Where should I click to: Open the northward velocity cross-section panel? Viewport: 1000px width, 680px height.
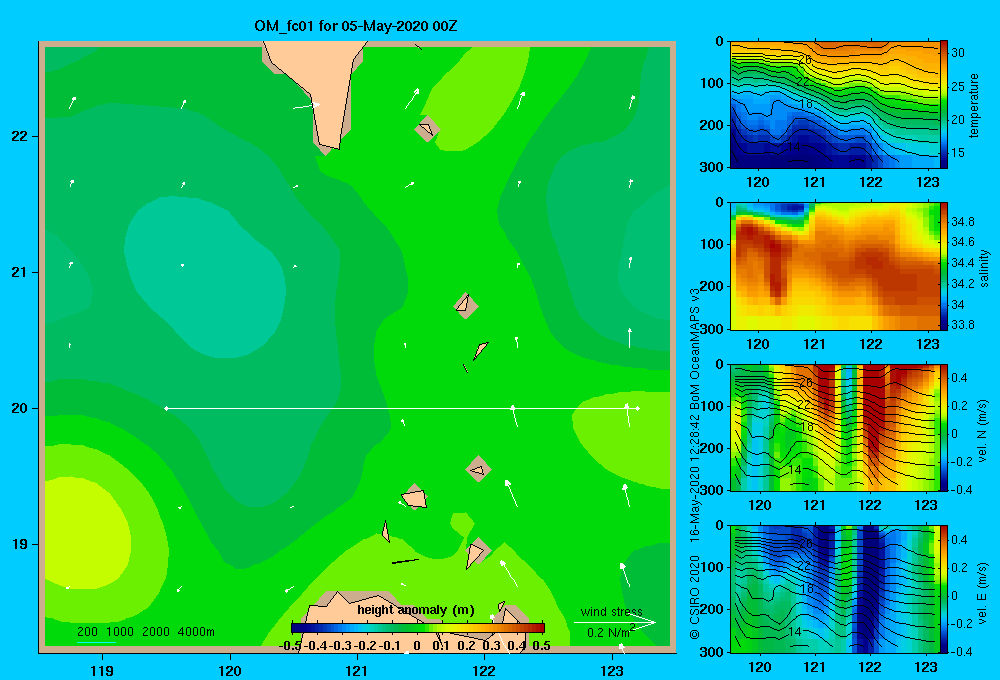[x=834, y=427]
